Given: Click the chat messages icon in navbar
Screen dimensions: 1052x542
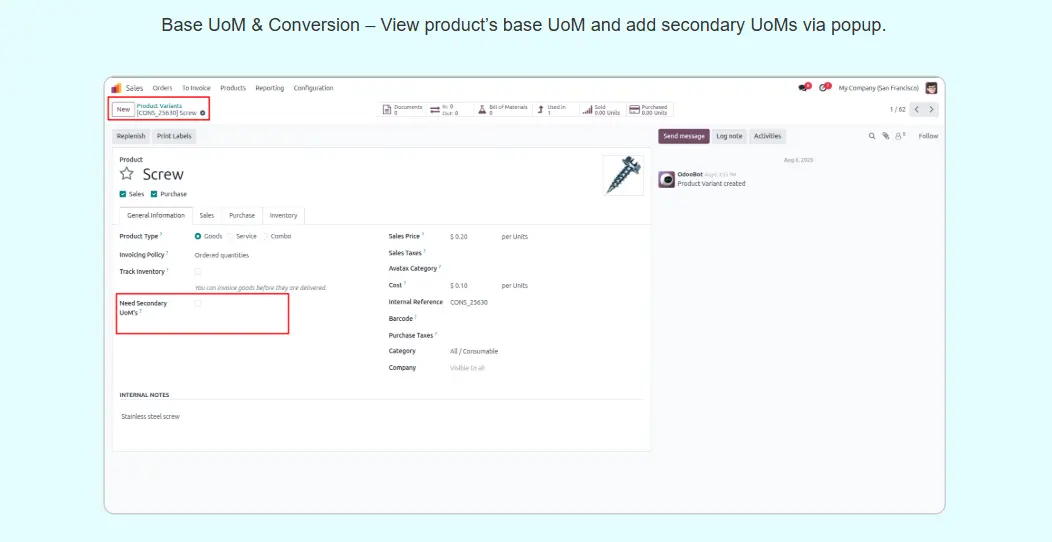Looking at the screenshot, I should [803, 88].
